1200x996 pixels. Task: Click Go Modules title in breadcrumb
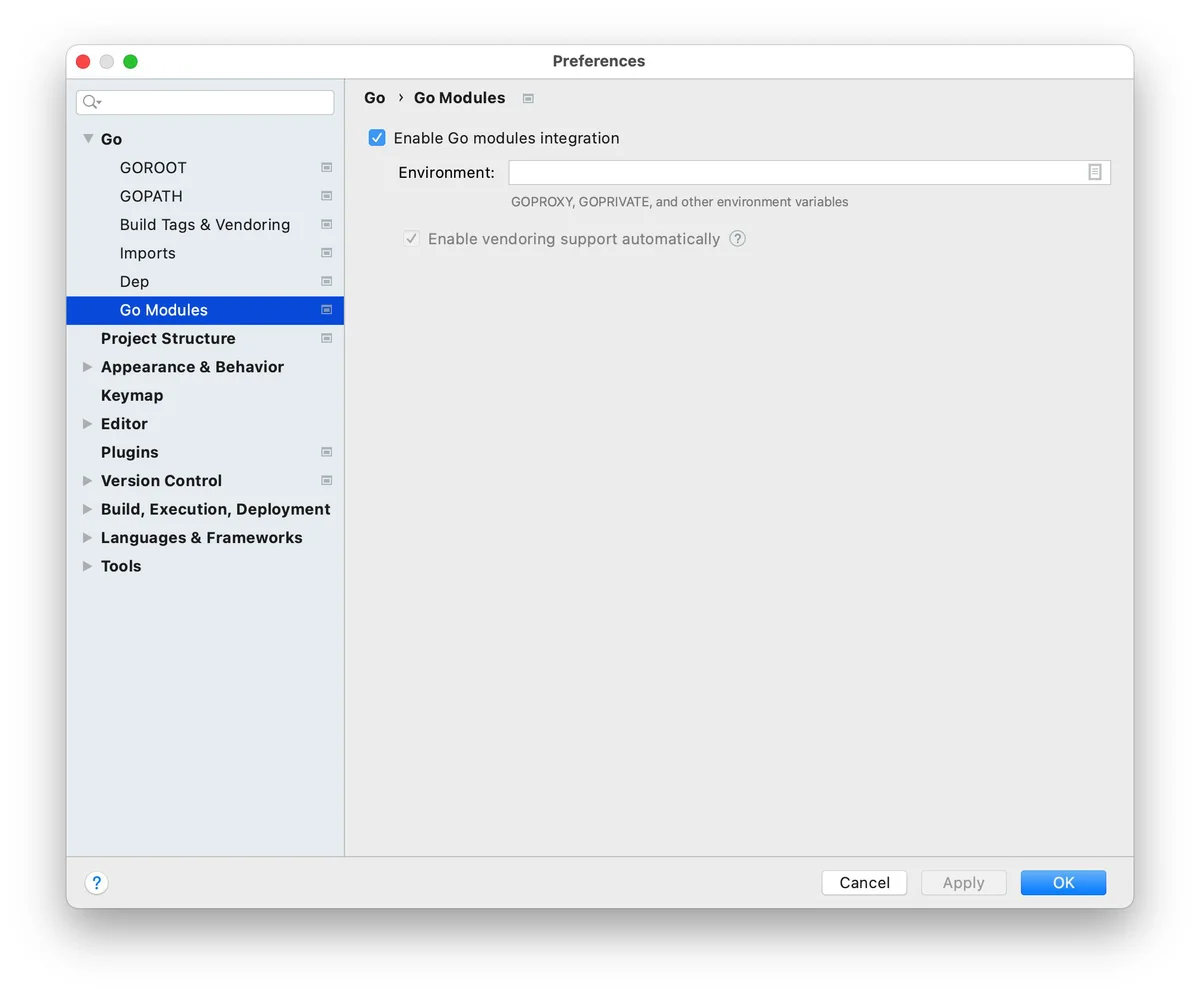(460, 98)
